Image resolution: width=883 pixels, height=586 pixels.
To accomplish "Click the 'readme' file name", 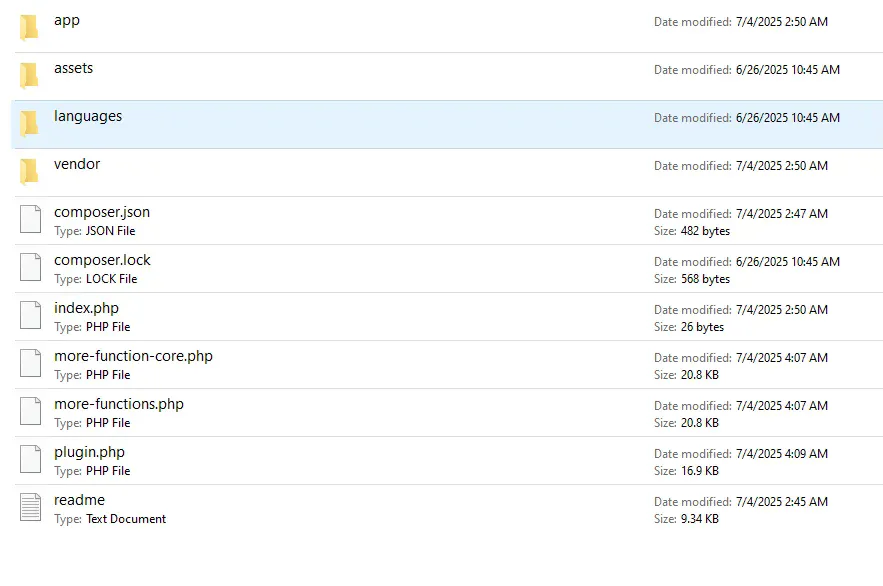I will coord(79,501).
